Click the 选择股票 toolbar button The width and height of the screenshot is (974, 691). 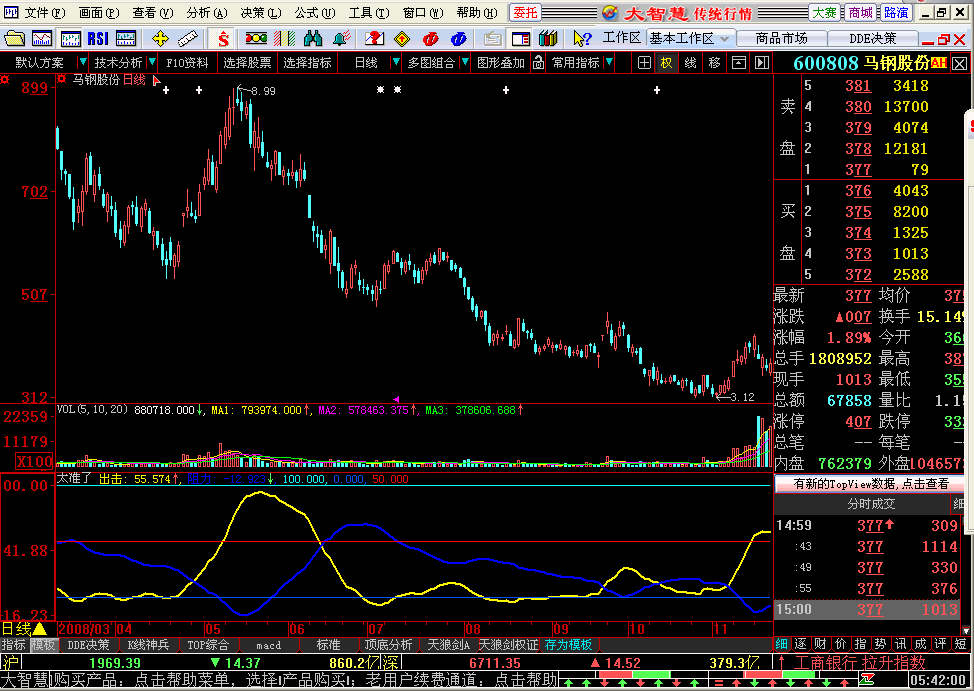pos(247,63)
